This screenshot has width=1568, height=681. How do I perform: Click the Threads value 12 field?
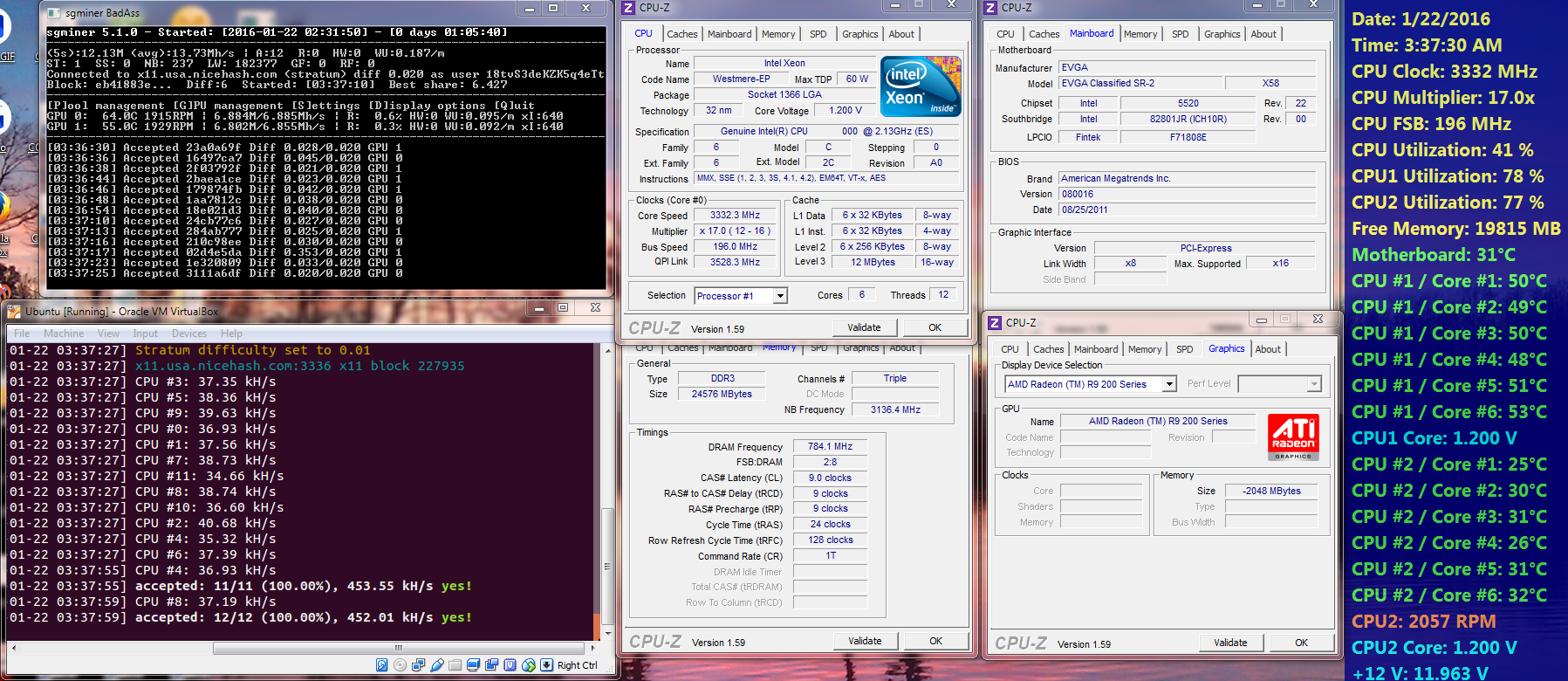[x=943, y=295]
